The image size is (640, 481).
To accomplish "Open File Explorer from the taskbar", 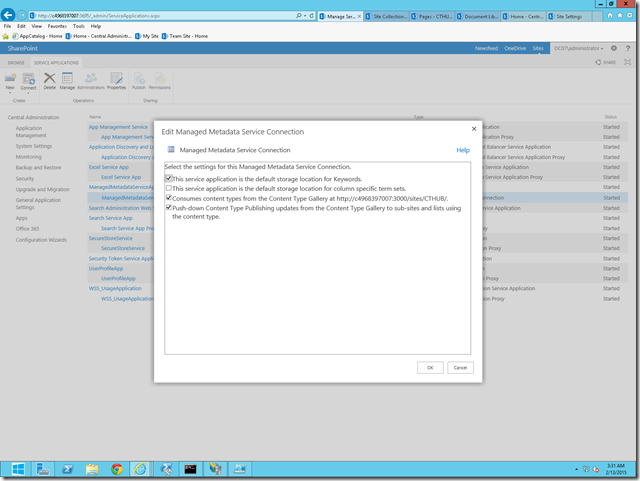I will click(x=92, y=470).
